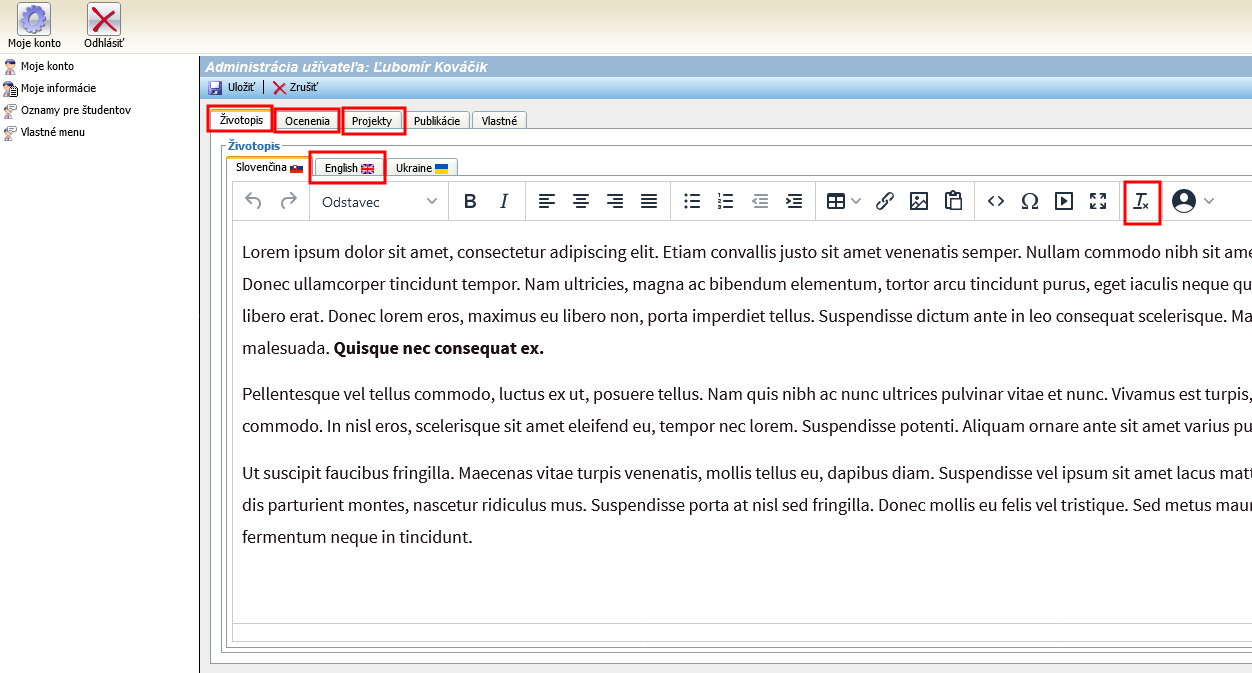Switch to the Ocenenia tab

307,121
